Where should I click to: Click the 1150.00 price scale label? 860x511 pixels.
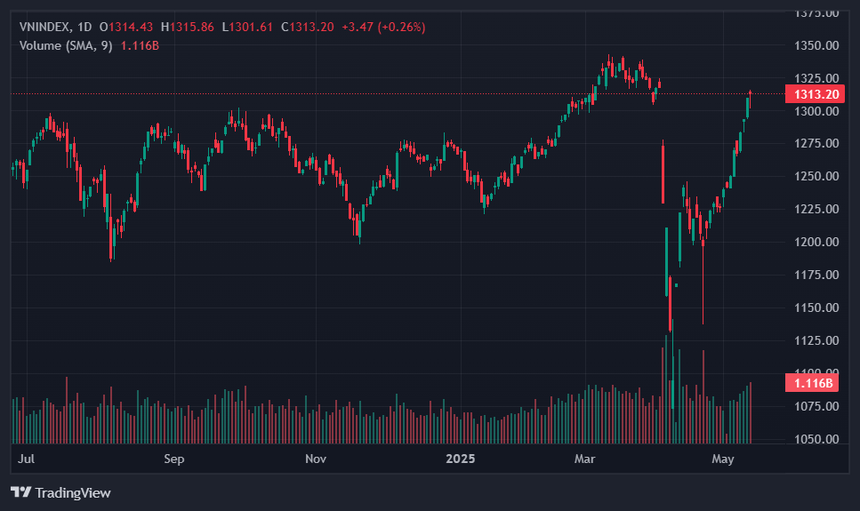(x=816, y=308)
